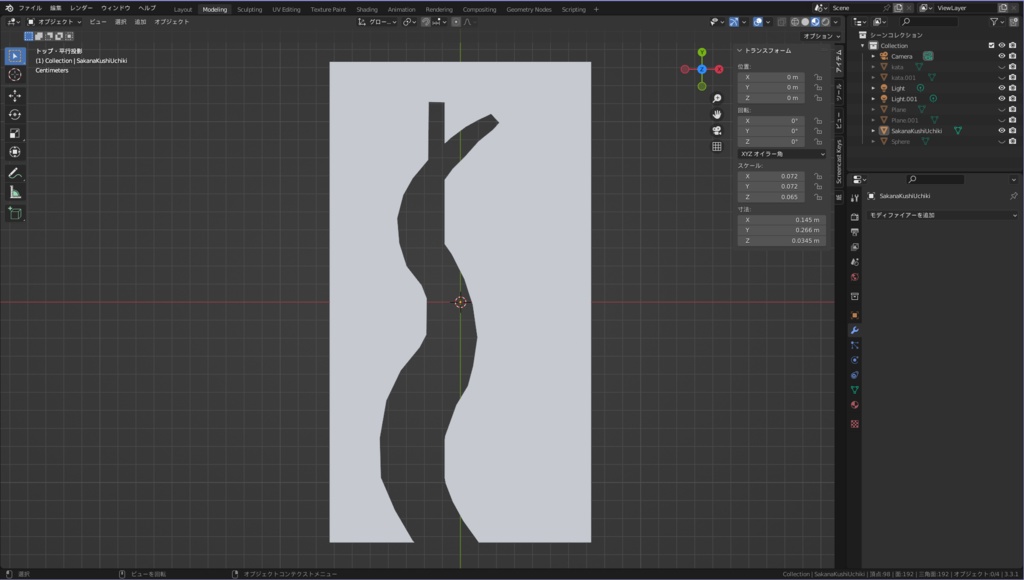Click the camera view icon in viewport
This screenshot has width=1024, height=580.
click(x=717, y=130)
